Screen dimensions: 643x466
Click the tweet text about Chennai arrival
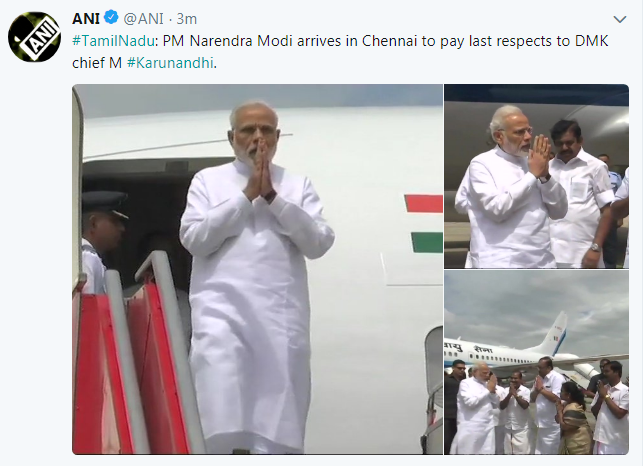[340, 52]
